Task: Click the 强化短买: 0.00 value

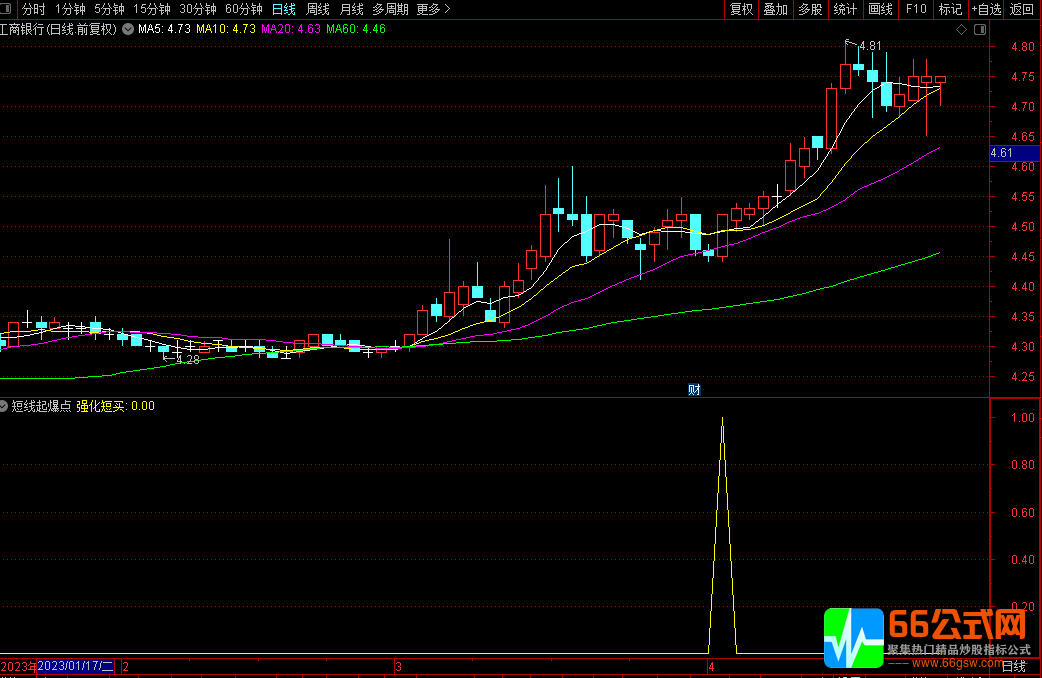Action: pos(116,406)
